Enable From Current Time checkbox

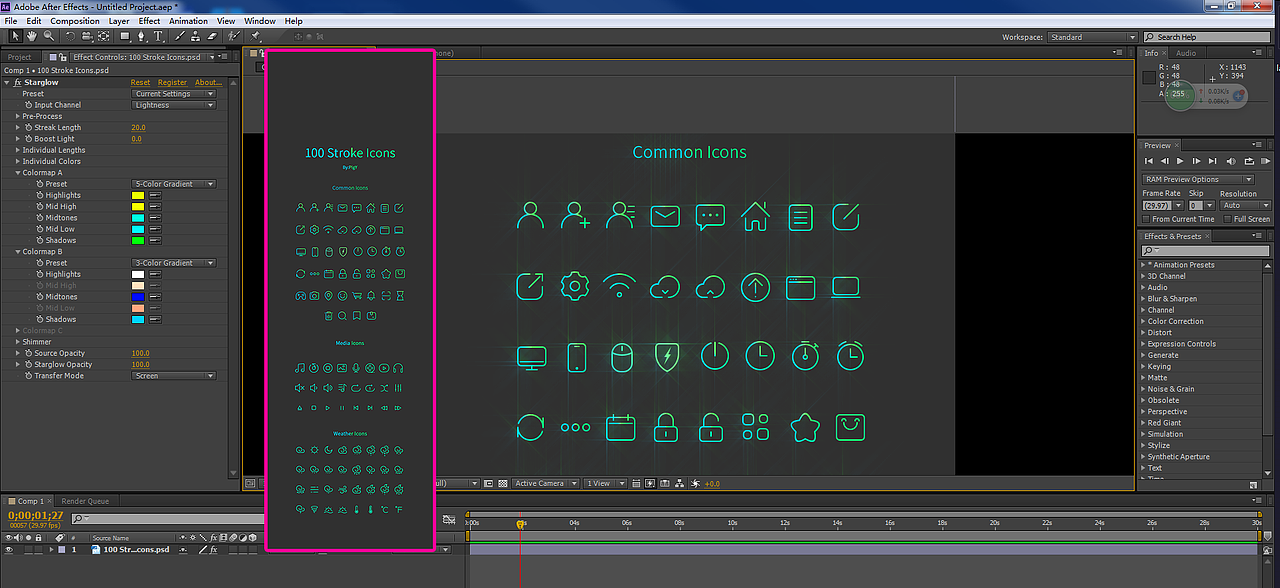[1146, 219]
